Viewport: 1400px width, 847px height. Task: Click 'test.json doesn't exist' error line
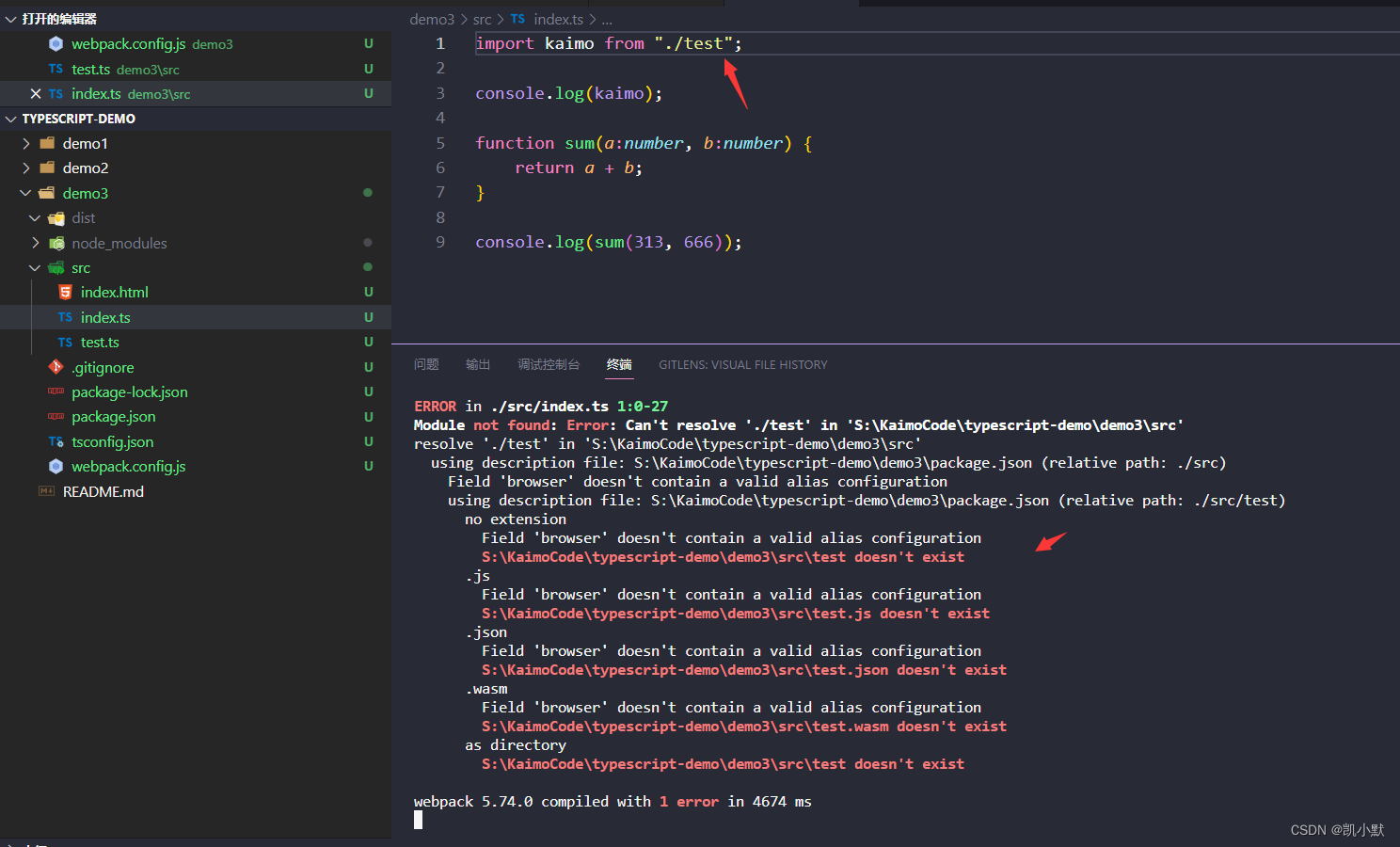pyautogui.click(x=744, y=669)
